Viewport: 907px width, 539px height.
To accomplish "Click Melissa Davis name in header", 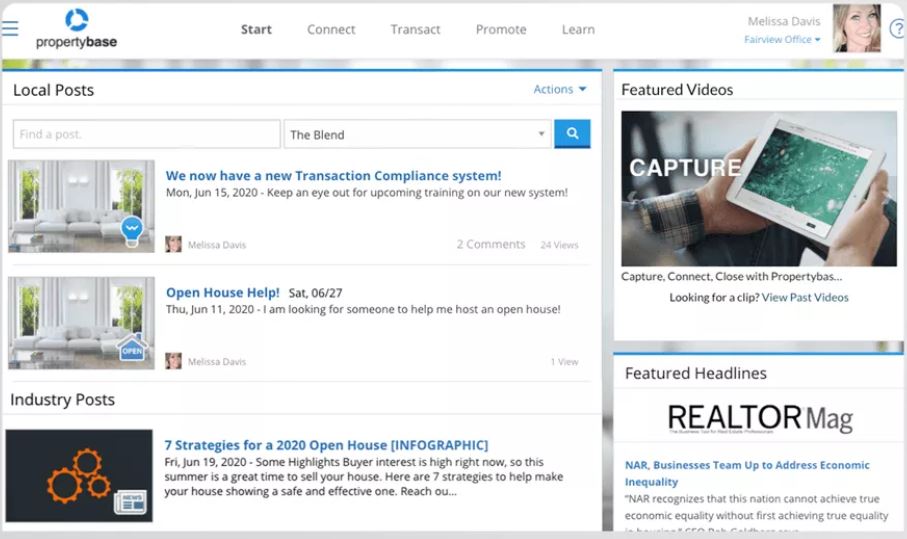I will [x=784, y=21].
